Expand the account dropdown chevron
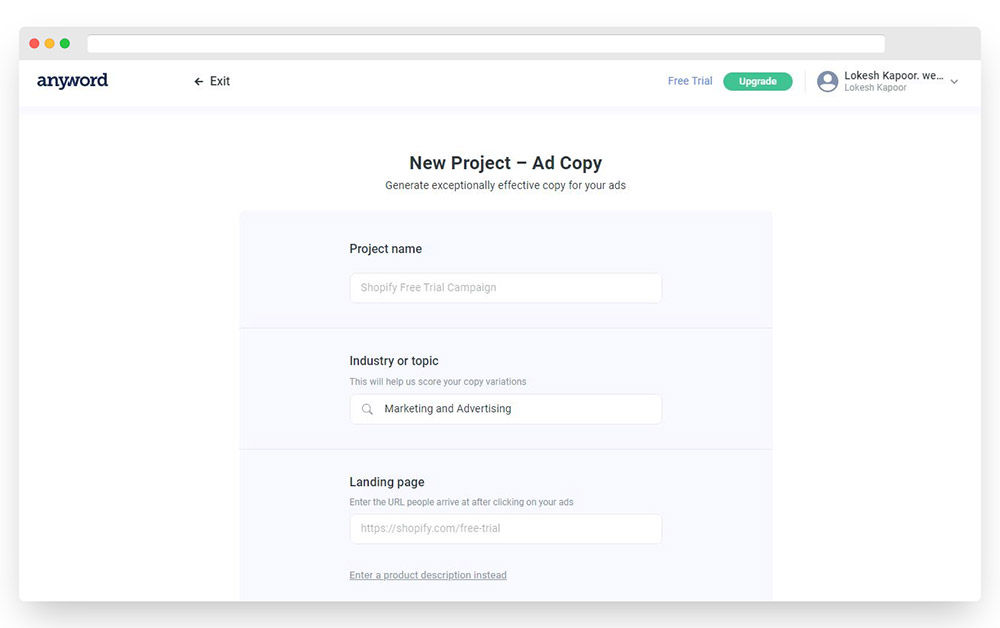1000x628 pixels. point(954,82)
